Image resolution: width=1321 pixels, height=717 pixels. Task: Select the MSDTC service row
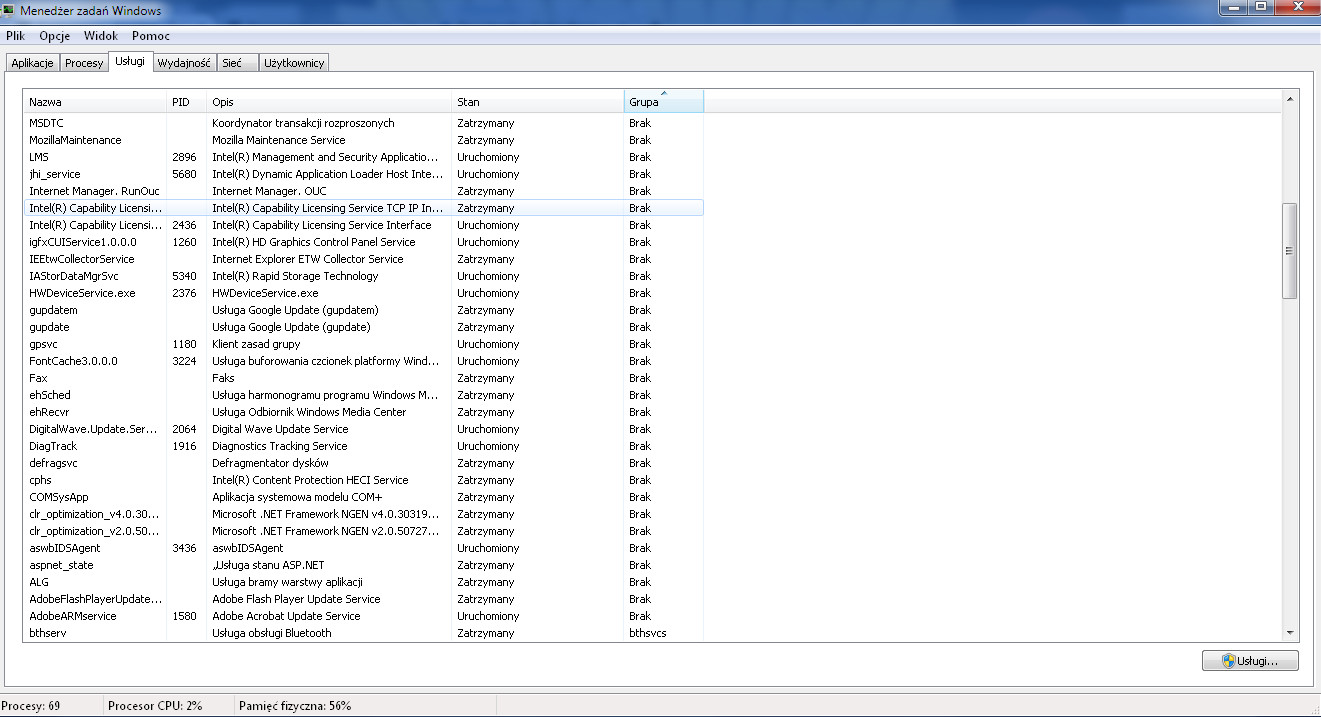pyautogui.click(x=364, y=123)
